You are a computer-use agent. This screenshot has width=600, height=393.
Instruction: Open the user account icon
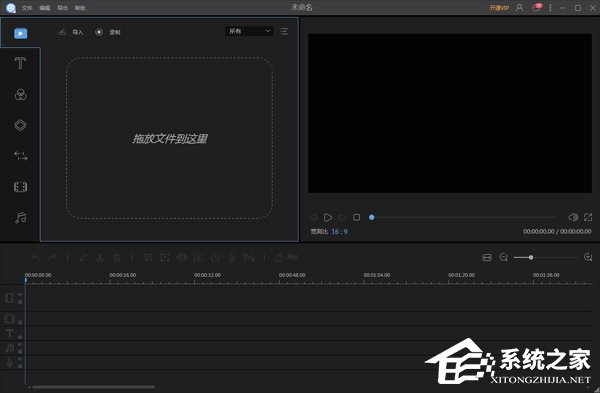point(520,8)
